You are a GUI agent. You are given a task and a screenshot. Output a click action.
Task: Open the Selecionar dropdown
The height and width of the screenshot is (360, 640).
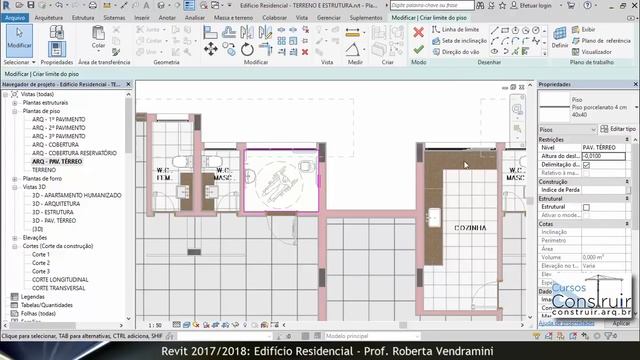click(x=20, y=62)
